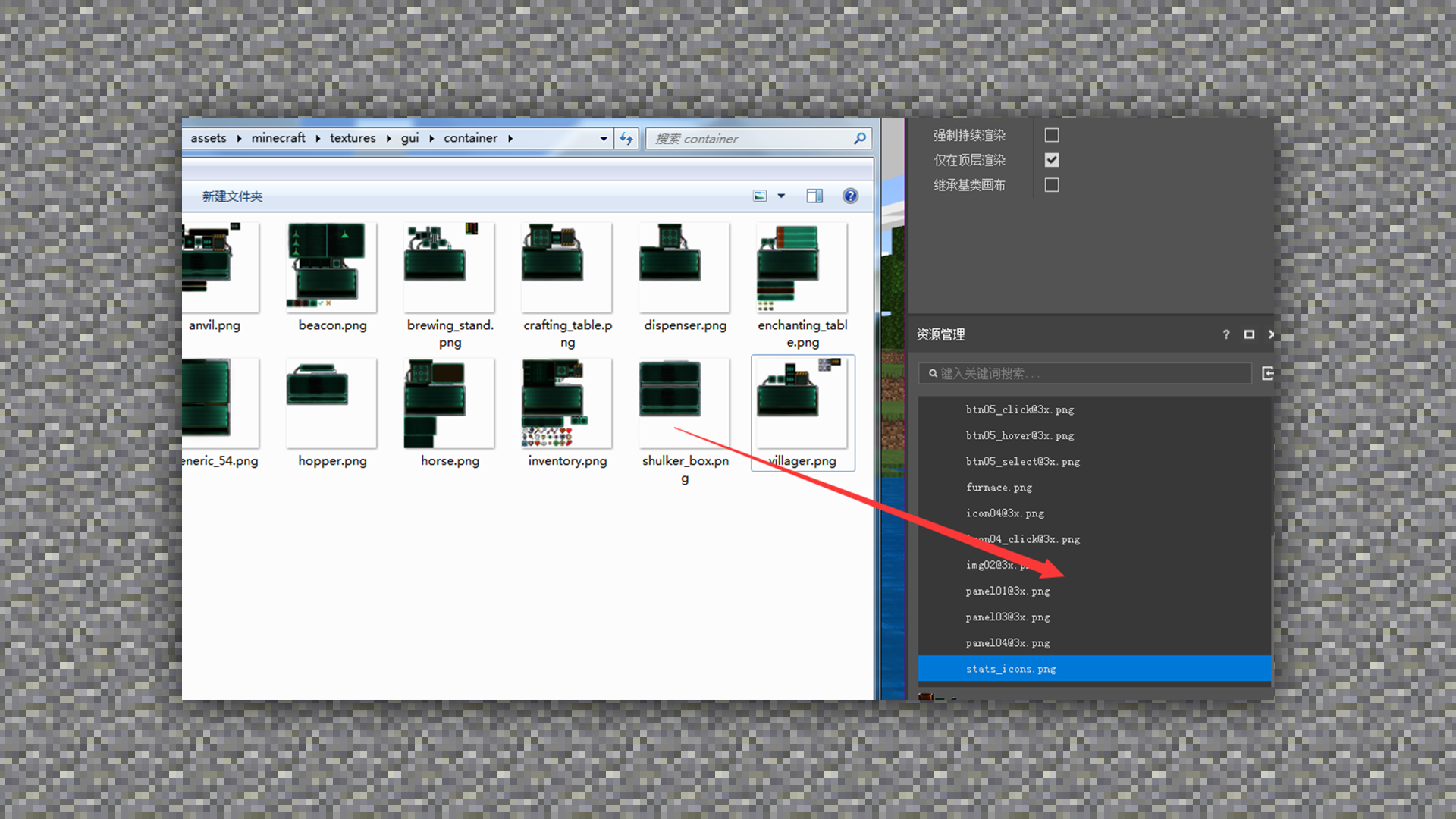
Task: Open the view options dropdown arrow
Action: 781,196
